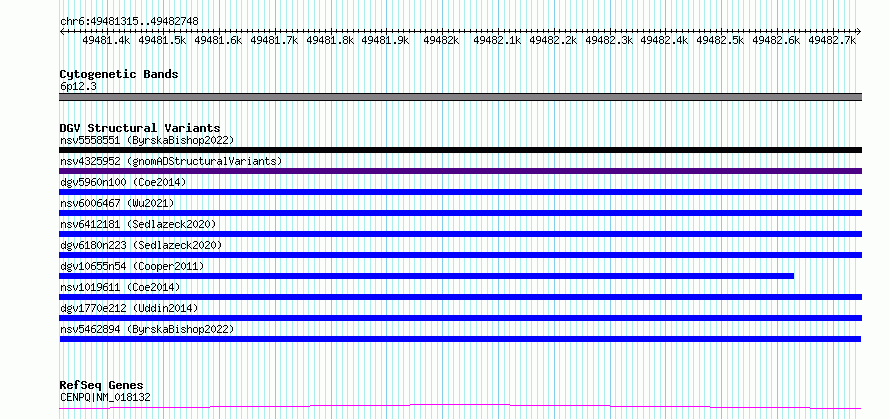The width and height of the screenshot is (890, 419).
Task: Click the 49481.4k ruler tick label
Action: (106, 40)
